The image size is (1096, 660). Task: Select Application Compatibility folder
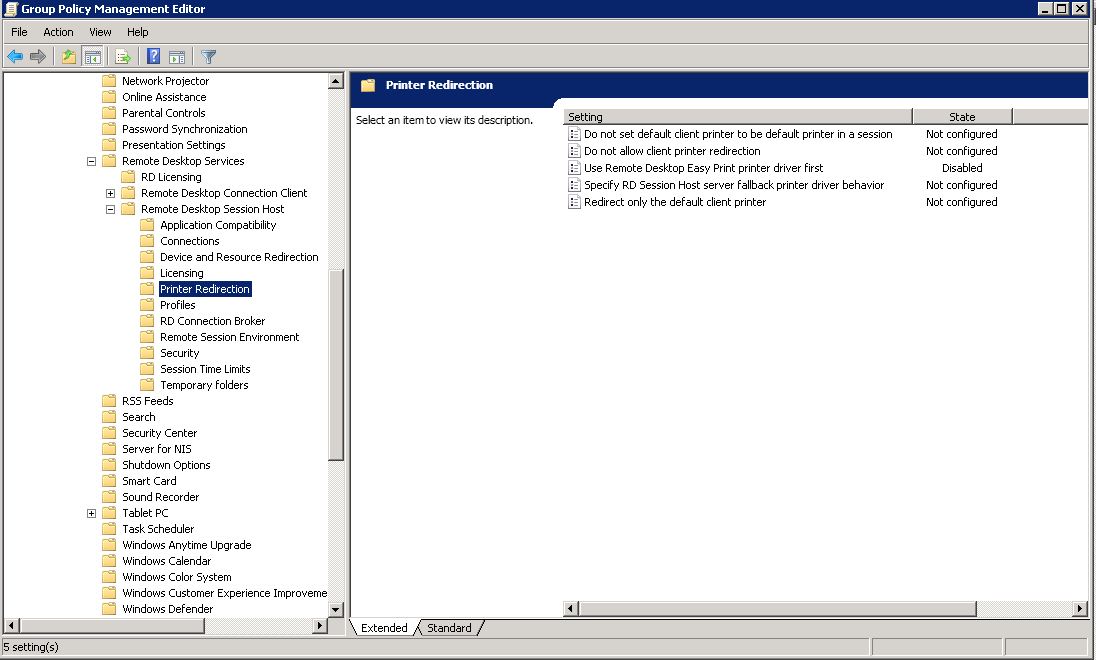pos(218,225)
